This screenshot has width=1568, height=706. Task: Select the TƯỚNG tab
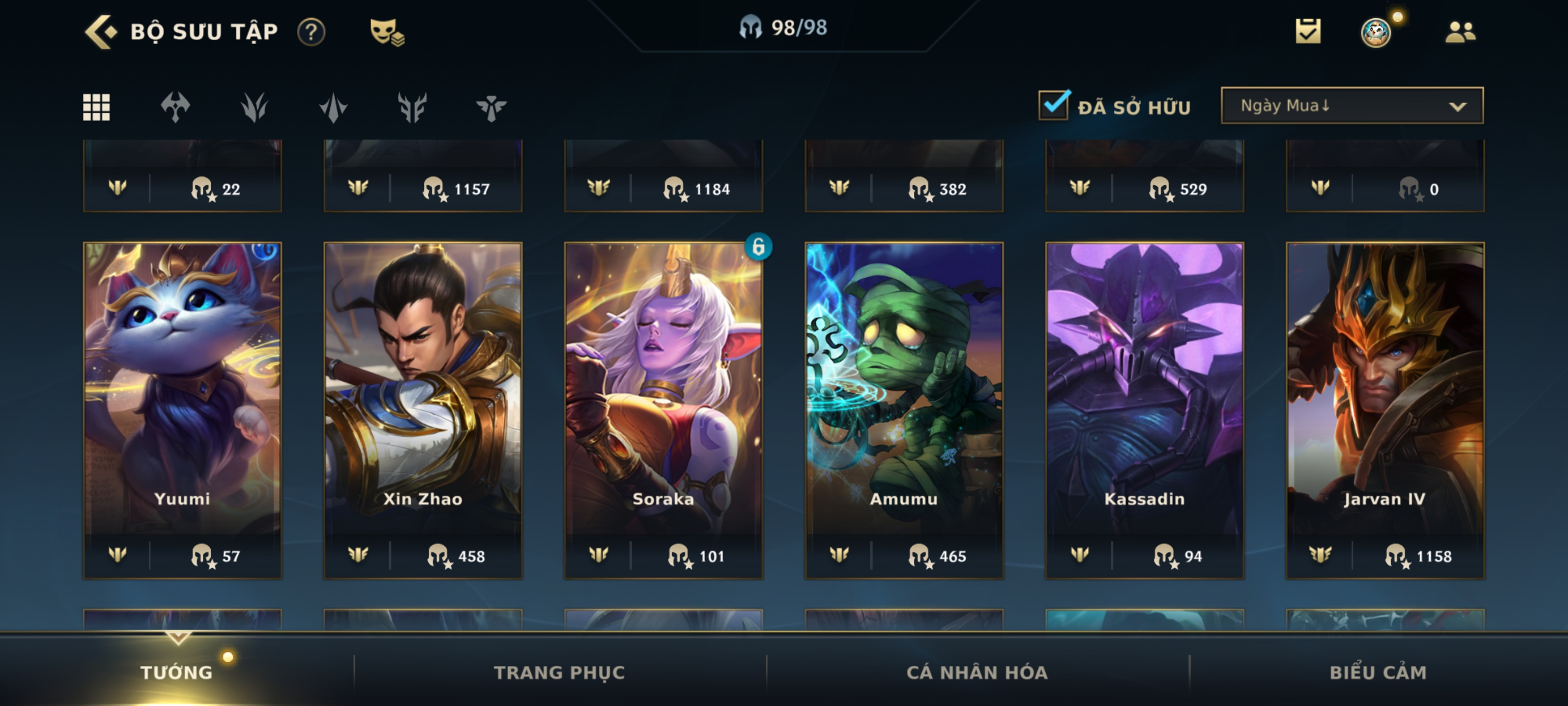click(176, 673)
